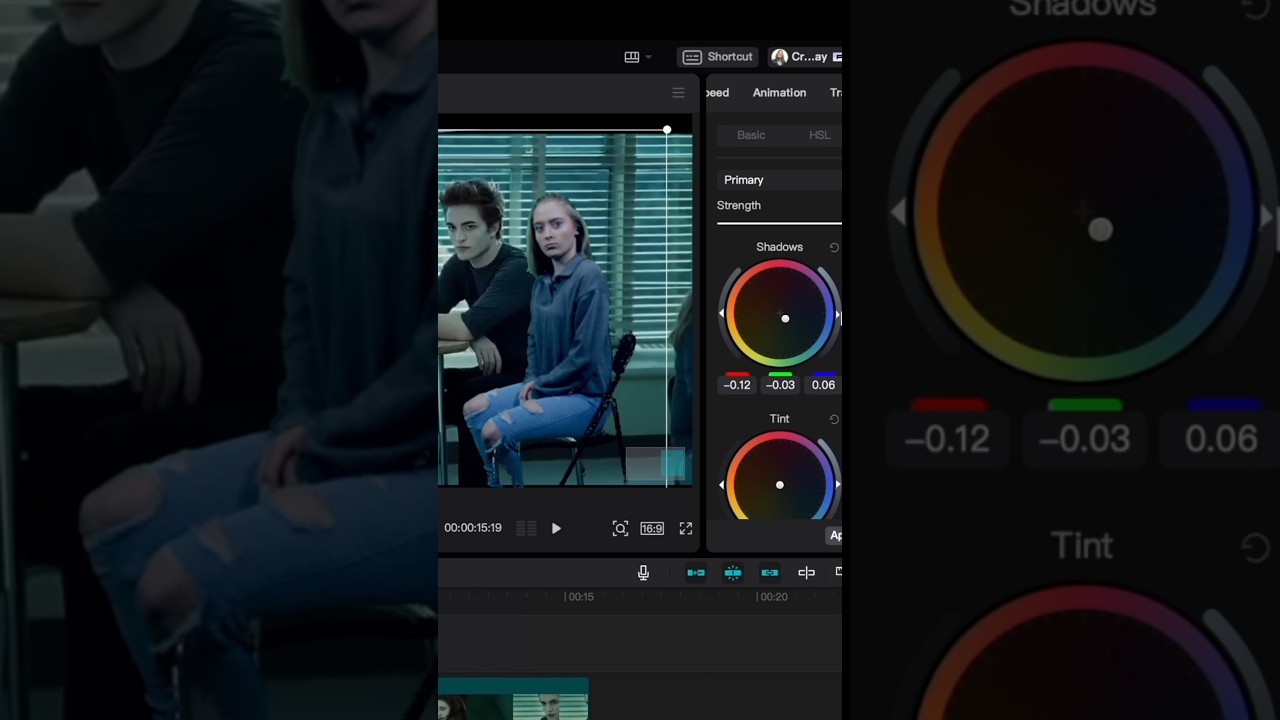Toggle clip linkage on timeline

pyautogui.click(x=770, y=572)
